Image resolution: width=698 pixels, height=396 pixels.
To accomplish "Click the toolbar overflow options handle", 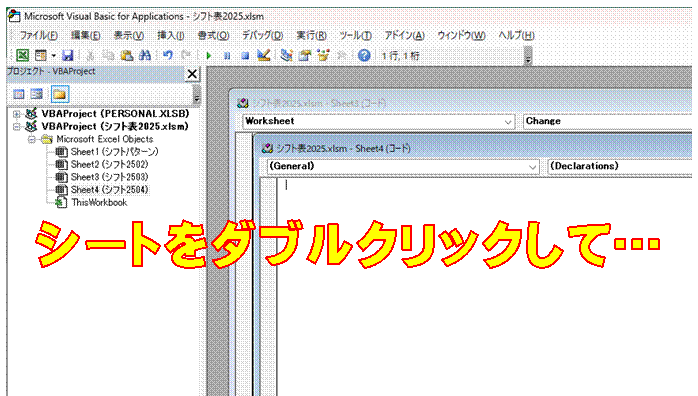I will click(528, 56).
